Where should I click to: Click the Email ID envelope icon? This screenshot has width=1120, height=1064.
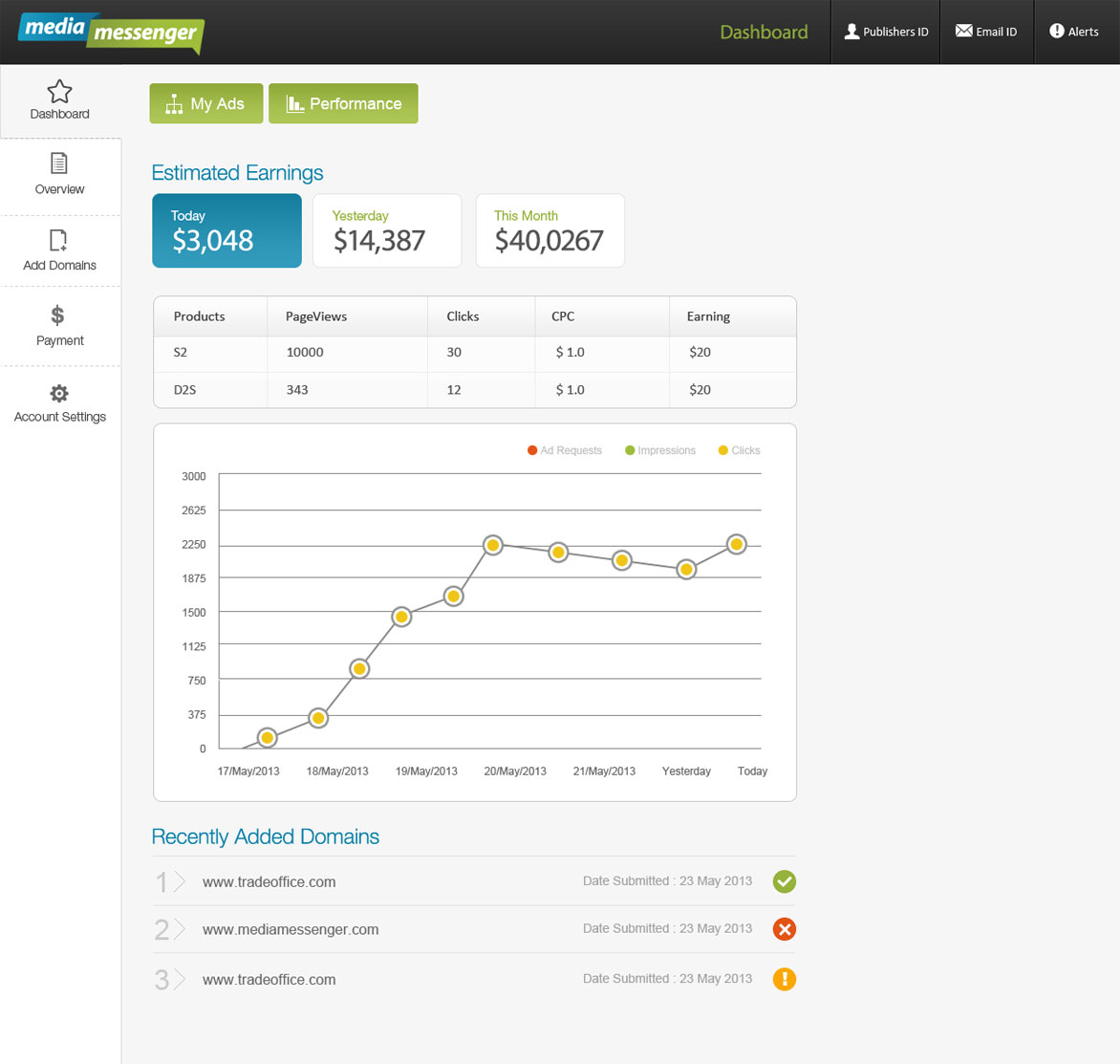pos(963,31)
